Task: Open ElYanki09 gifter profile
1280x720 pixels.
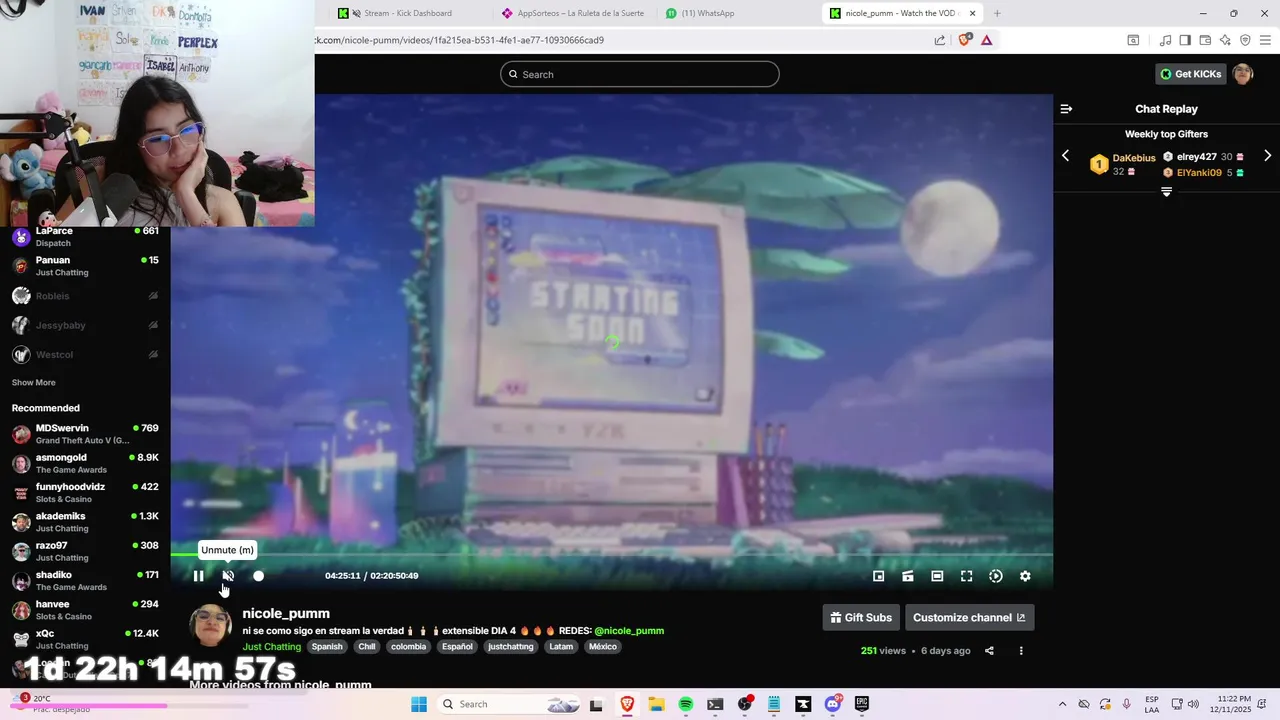Action: click(1199, 173)
